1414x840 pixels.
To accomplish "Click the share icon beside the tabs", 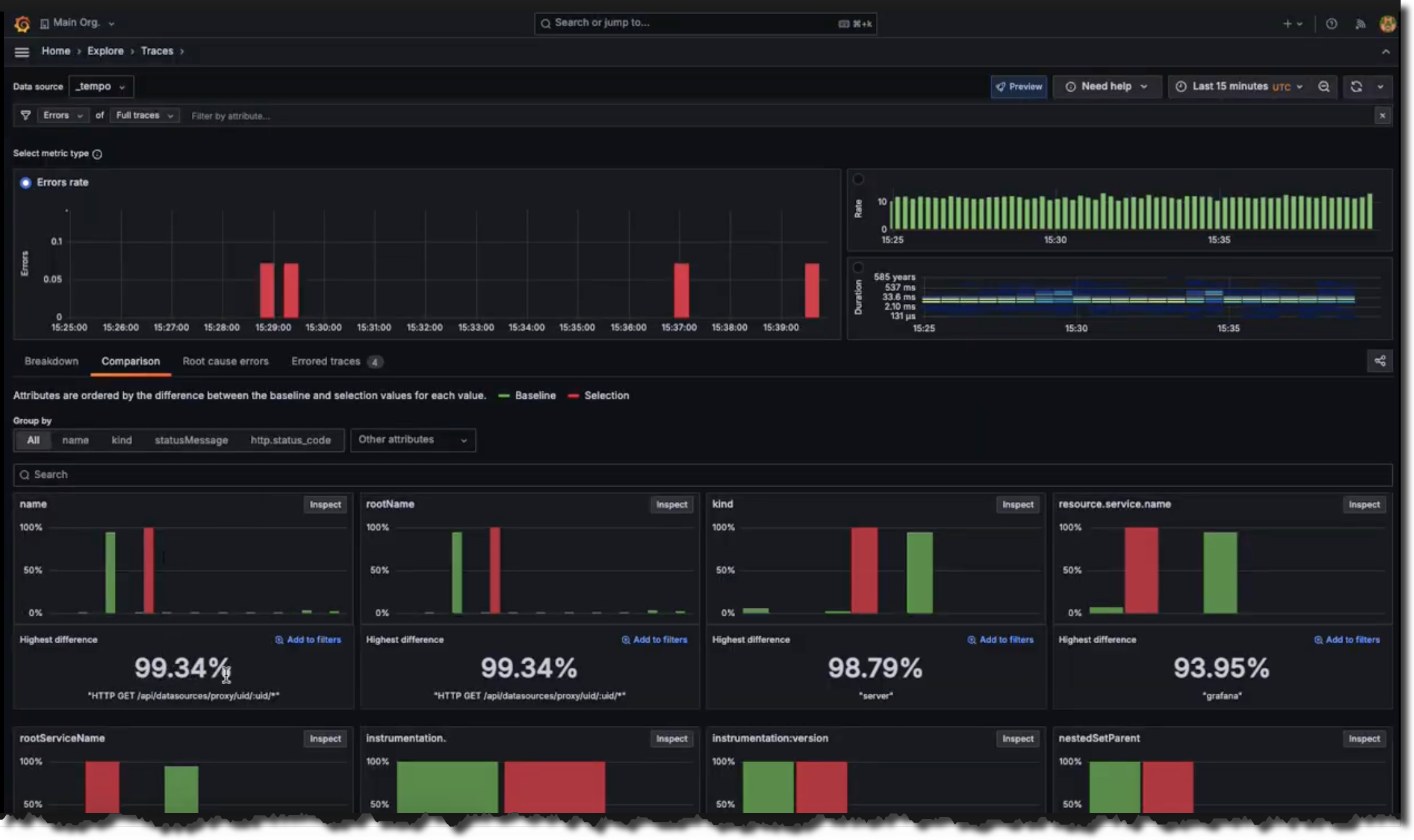I will click(1379, 361).
